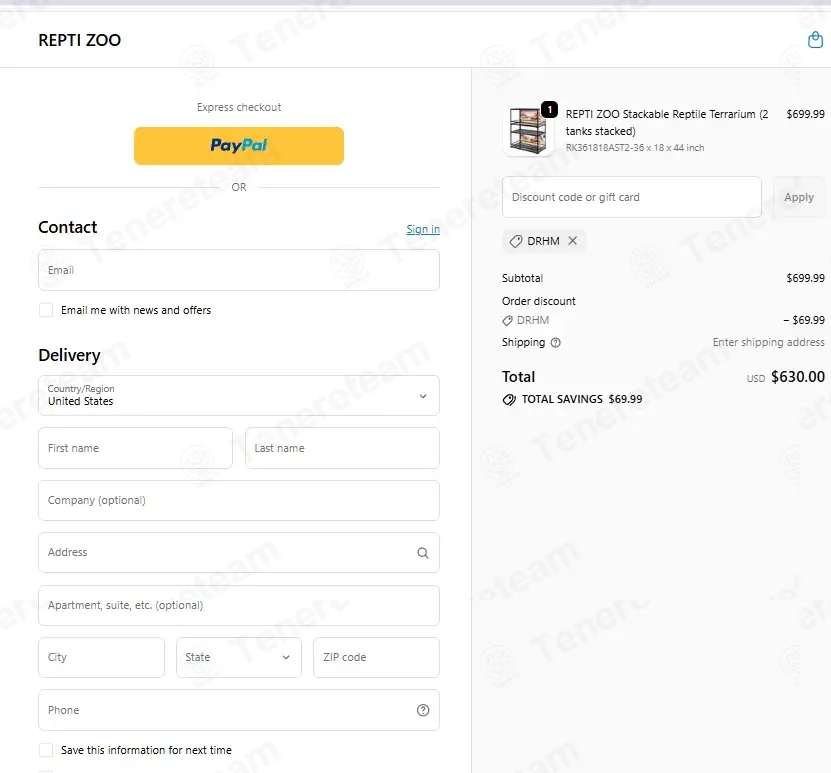The image size is (831, 773).
Task: Focus the Last name field
Action: (x=342, y=448)
